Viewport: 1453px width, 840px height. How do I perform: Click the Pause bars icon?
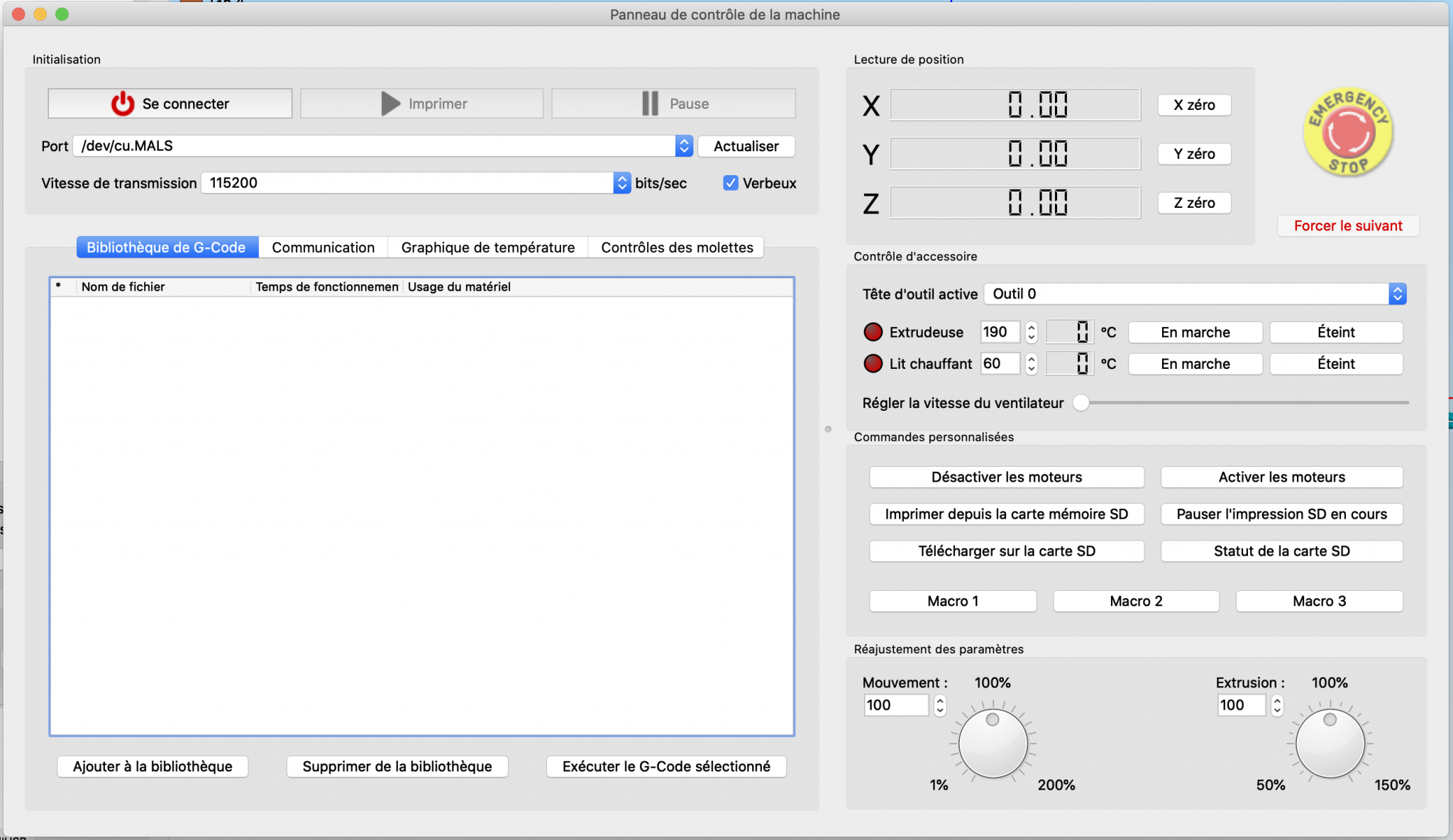[x=650, y=104]
